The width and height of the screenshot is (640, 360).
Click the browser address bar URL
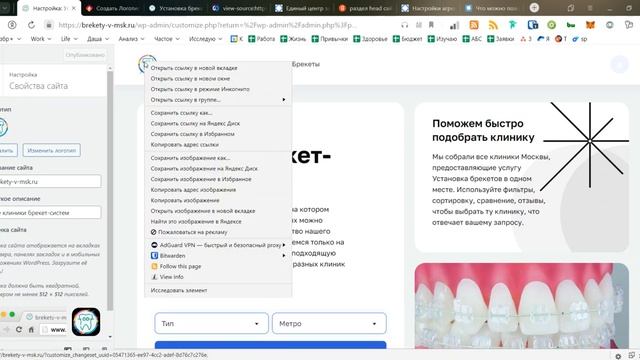tap(207, 25)
